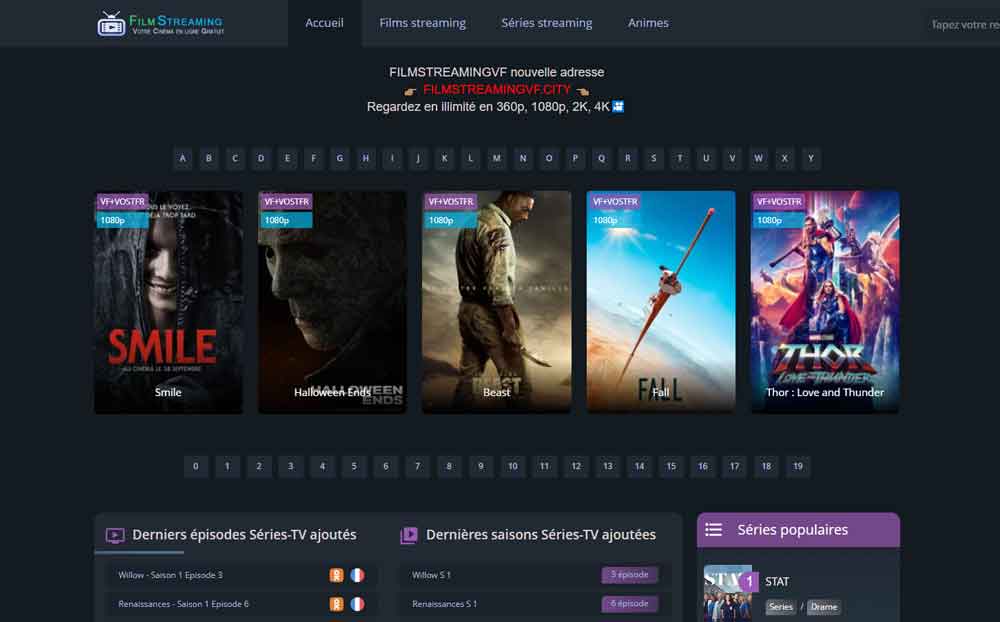
Task: Filter titles by letter B
Action: pos(209,158)
